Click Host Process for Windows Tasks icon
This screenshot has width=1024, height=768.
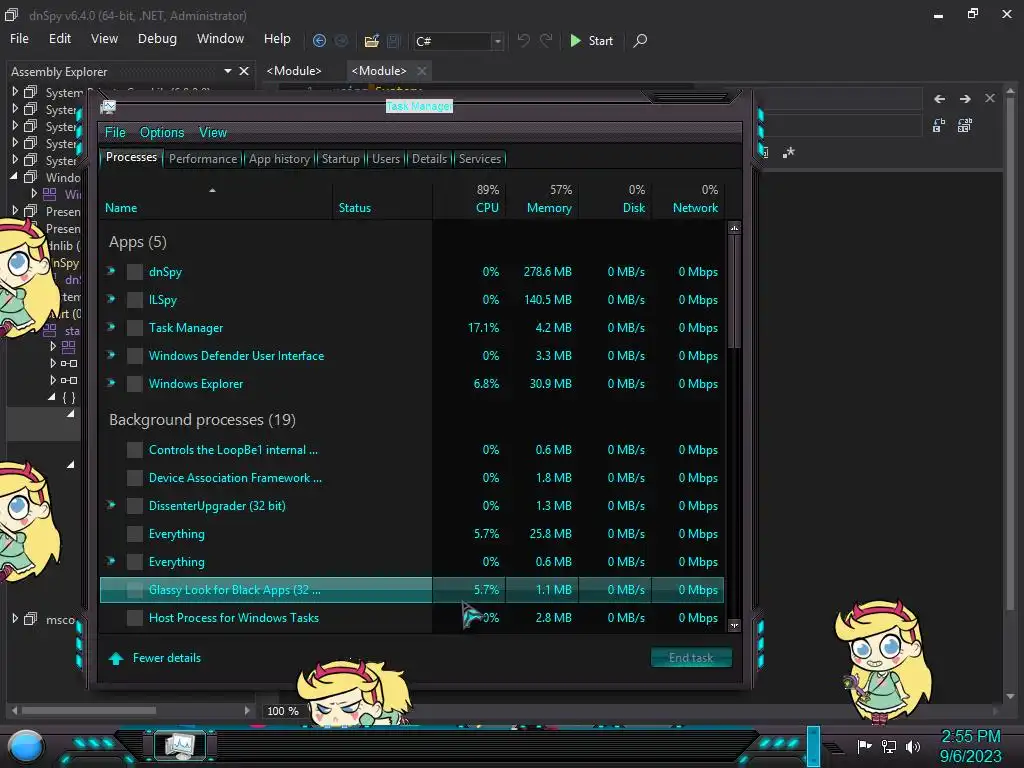(135, 618)
